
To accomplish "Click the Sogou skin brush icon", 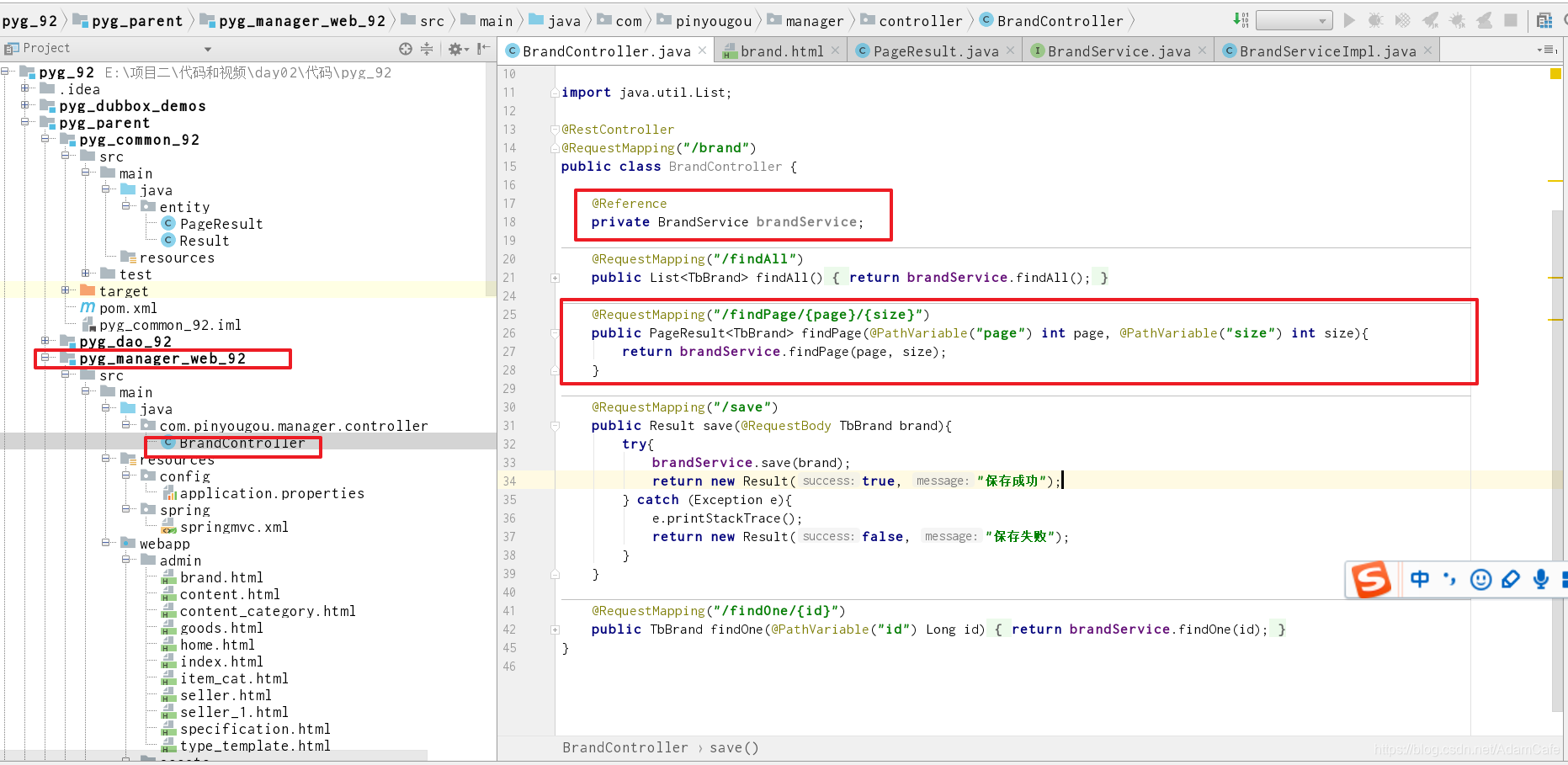I will coord(1511,579).
